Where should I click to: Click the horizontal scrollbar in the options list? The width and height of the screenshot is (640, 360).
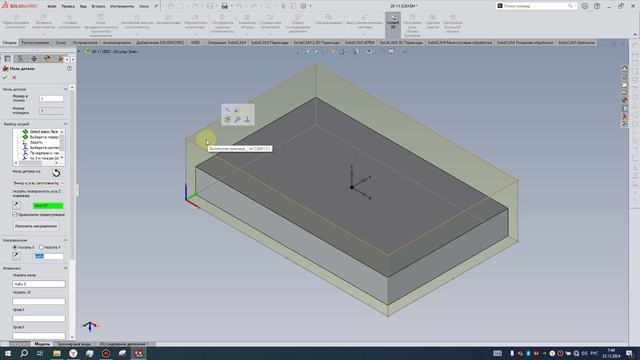click(31, 163)
